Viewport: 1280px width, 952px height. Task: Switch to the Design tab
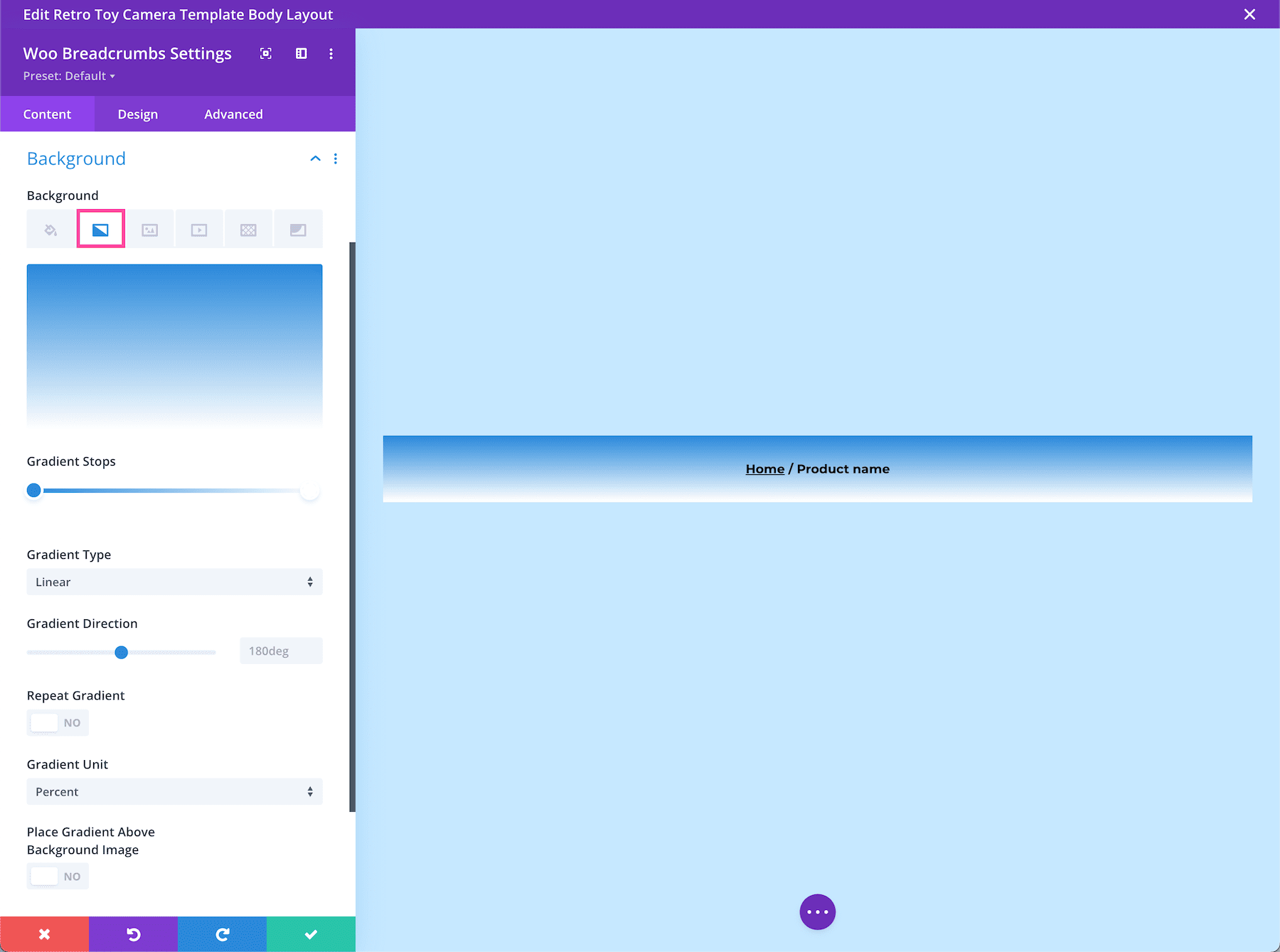[137, 114]
